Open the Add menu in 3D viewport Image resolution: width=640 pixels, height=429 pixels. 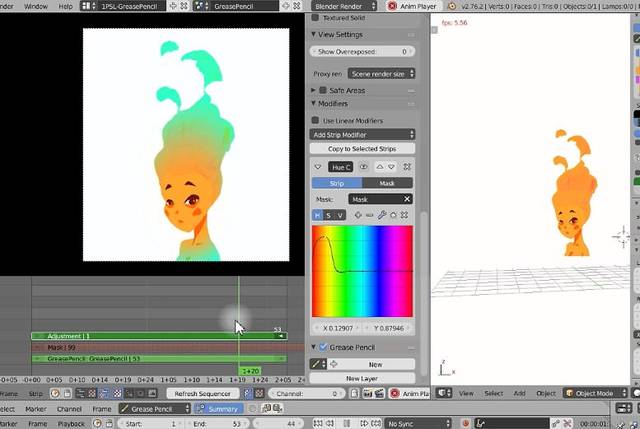pyautogui.click(x=519, y=393)
